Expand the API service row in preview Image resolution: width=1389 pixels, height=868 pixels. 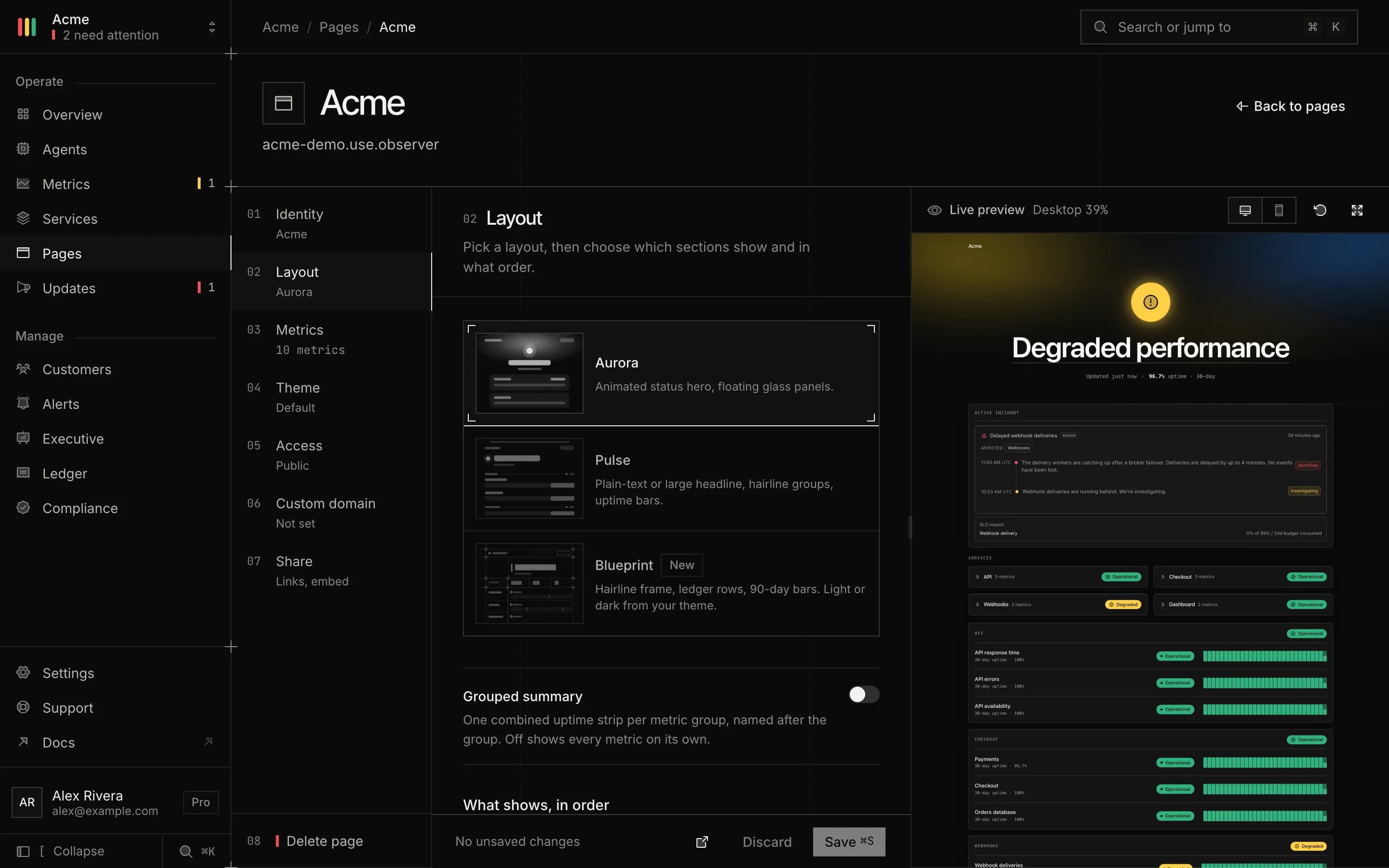(1057, 577)
